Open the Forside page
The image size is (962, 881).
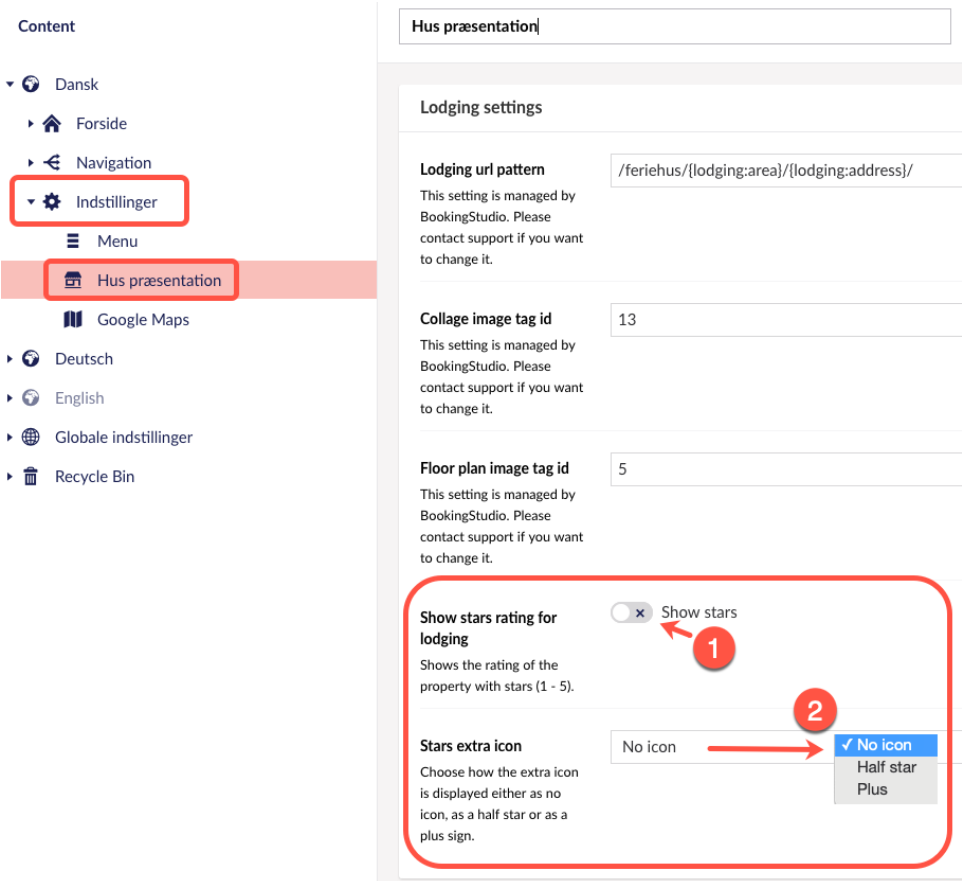tap(101, 123)
